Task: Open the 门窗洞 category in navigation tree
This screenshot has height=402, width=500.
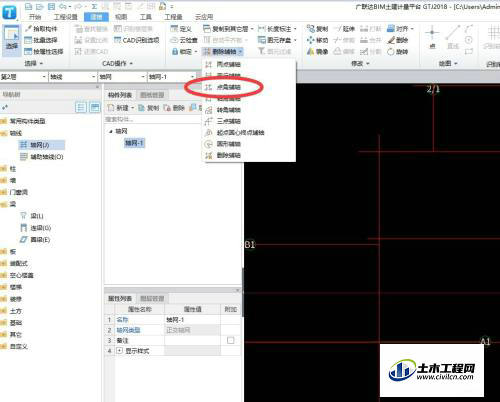Action: pos(18,192)
